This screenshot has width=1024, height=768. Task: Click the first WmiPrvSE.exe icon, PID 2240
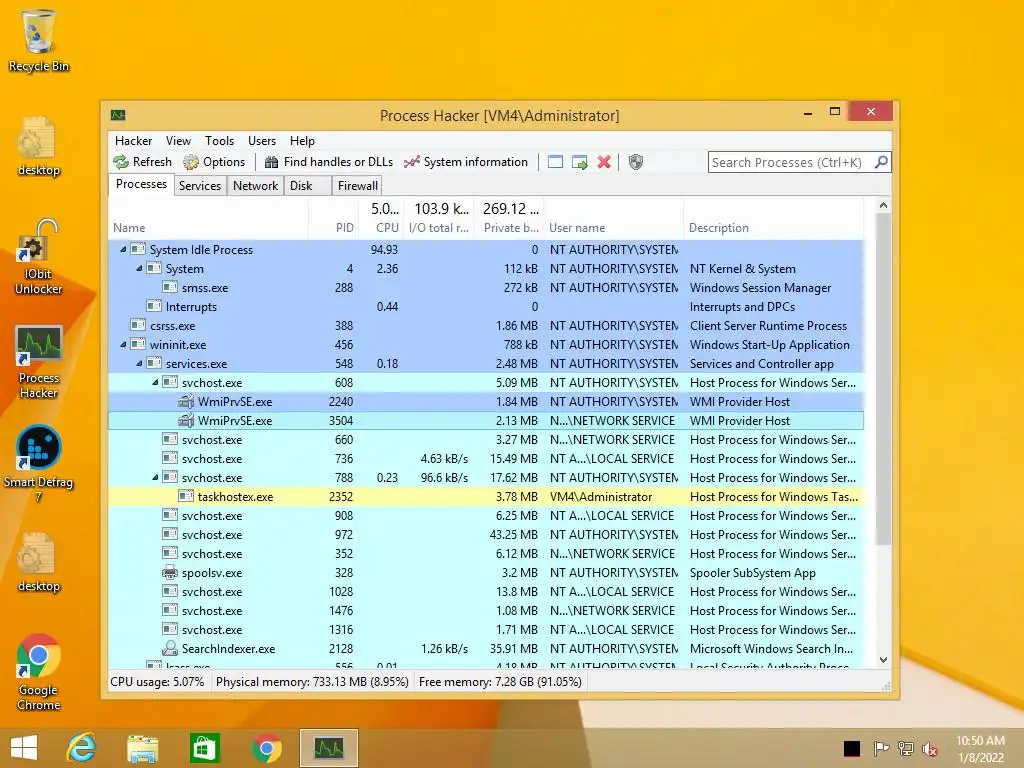click(186, 402)
